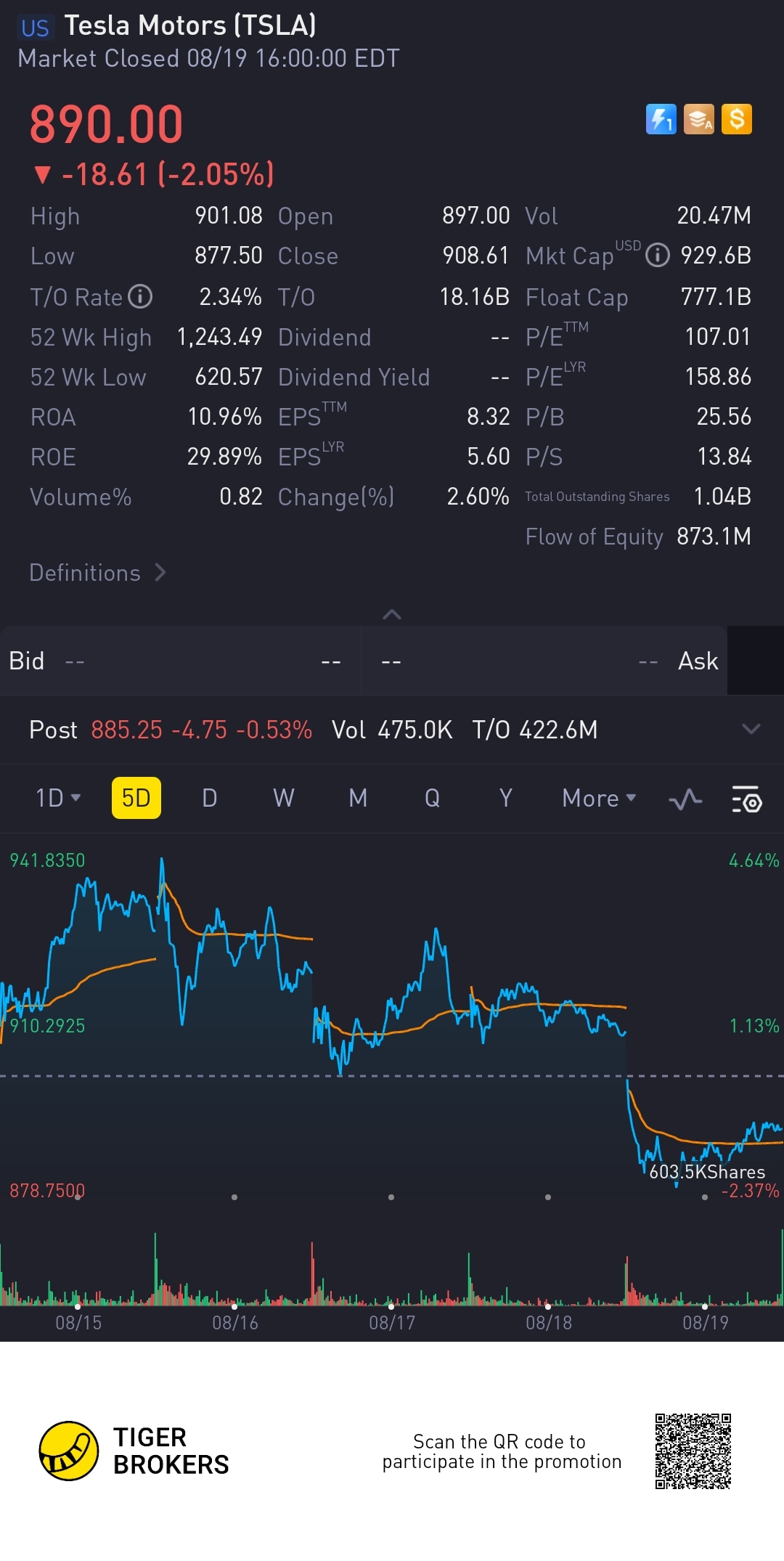Open the chart indicator waveform icon
784x1561 pixels.
[x=685, y=799]
